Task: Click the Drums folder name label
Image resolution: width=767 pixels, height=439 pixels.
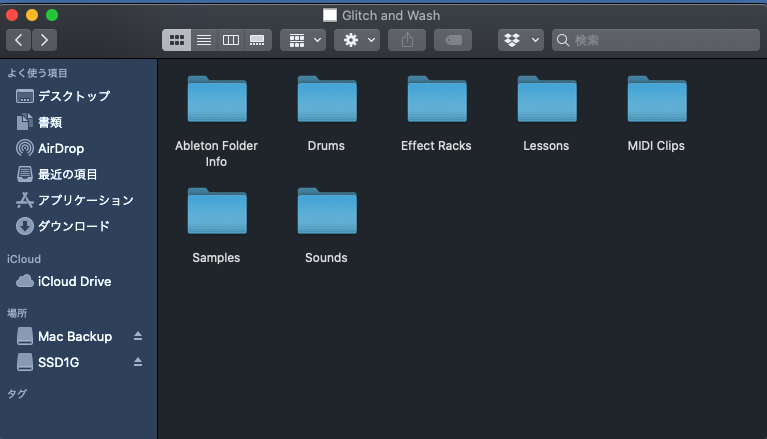Action: click(x=326, y=146)
